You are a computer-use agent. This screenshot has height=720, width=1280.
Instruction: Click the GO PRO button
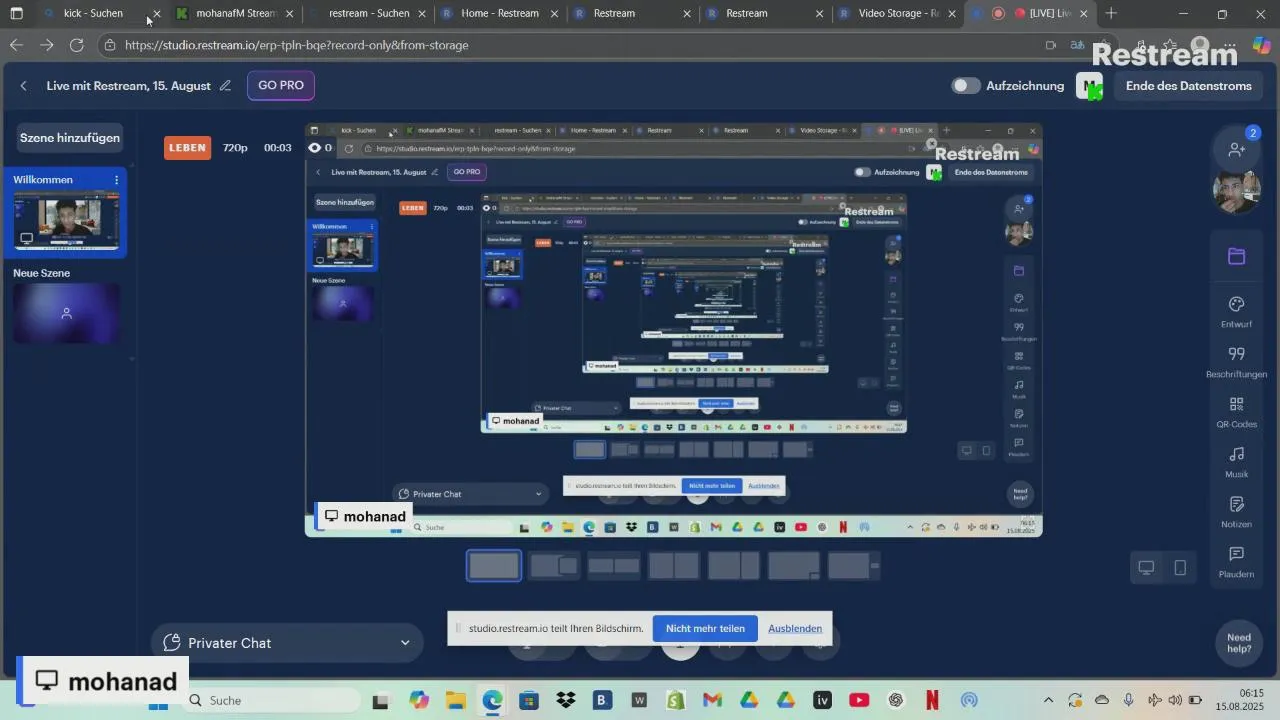point(281,86)
